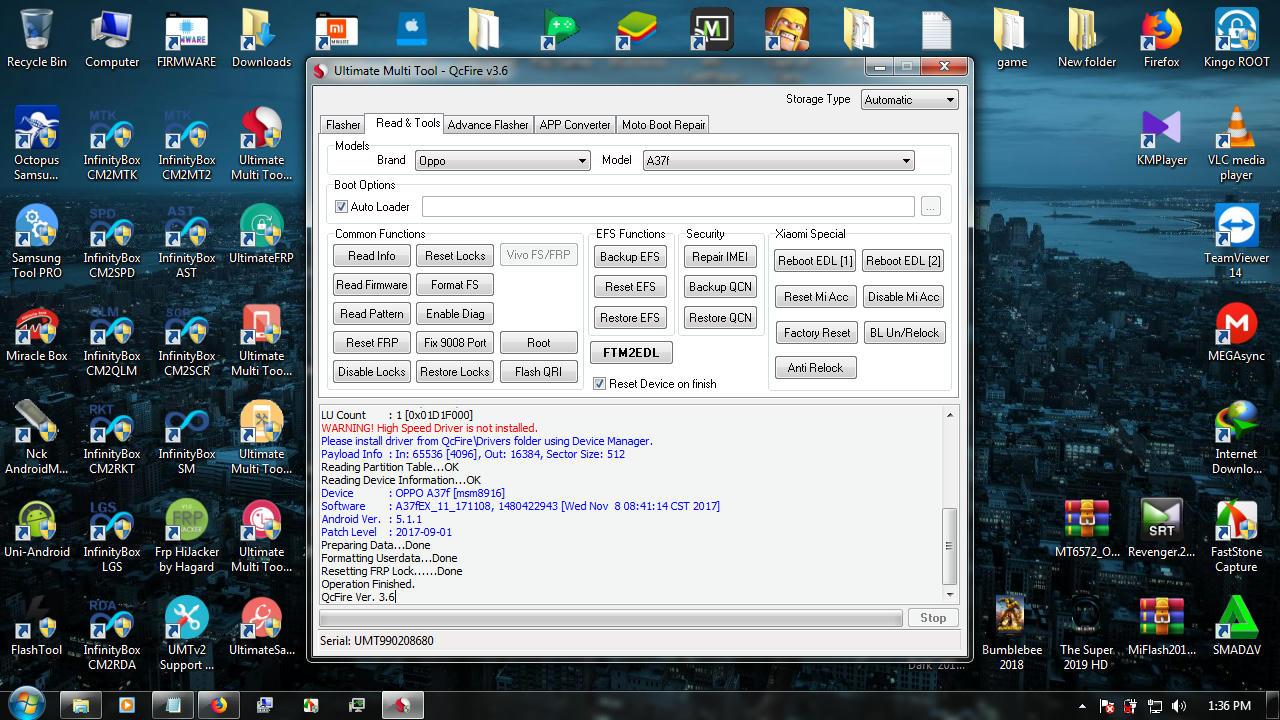Open Internet Download Manager shortcut
1280x720 pixels.
1237,438
